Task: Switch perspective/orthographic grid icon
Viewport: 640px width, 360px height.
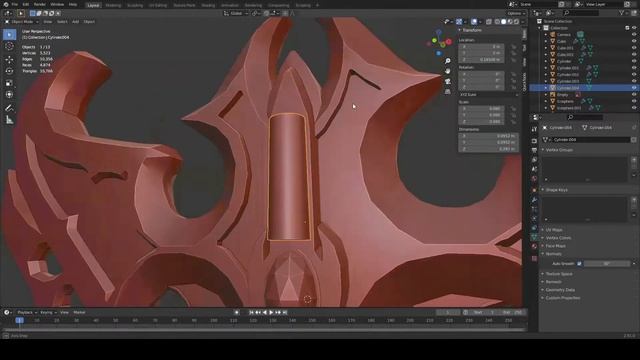Action: 448,91
